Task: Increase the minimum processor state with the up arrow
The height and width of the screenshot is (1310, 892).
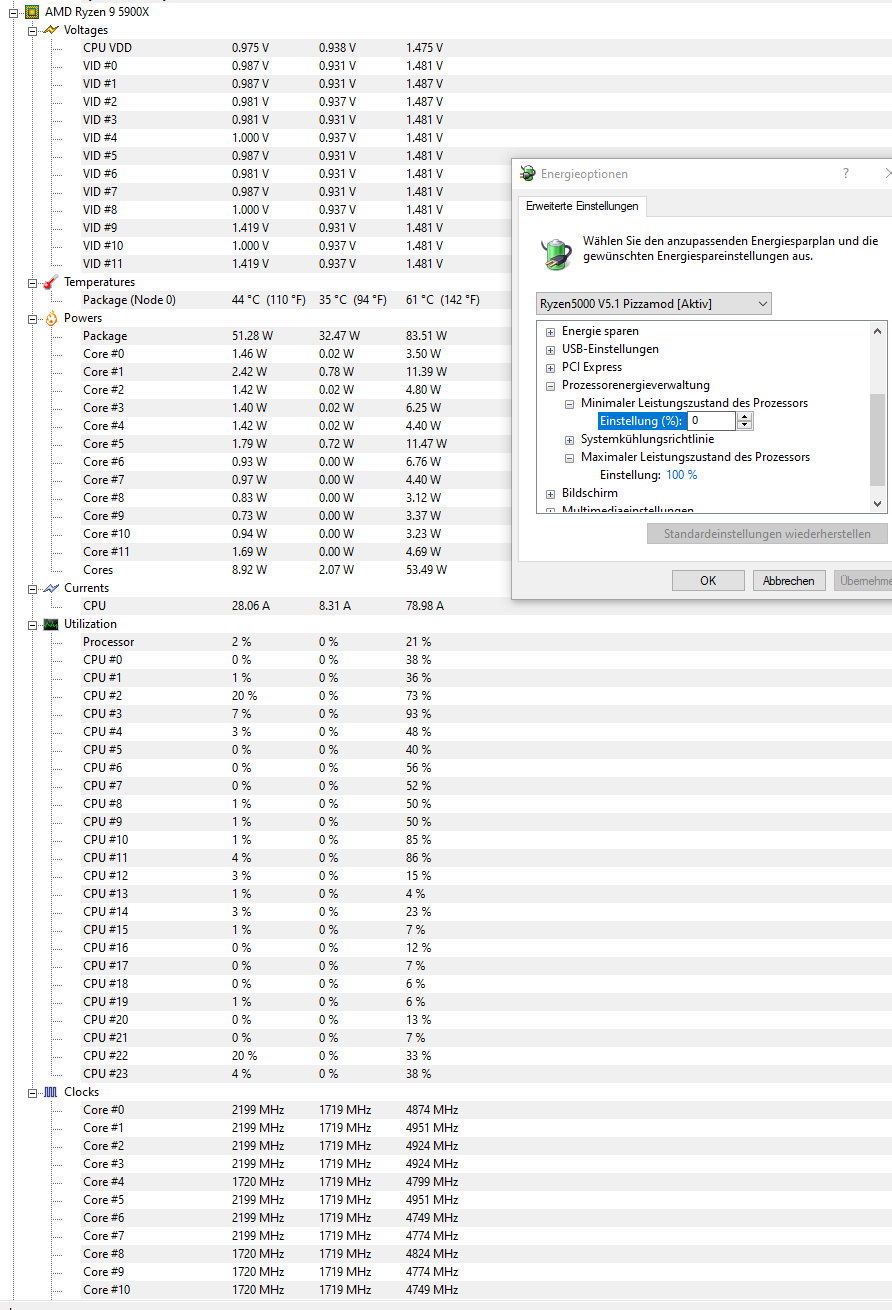Action: pos(744,417)
